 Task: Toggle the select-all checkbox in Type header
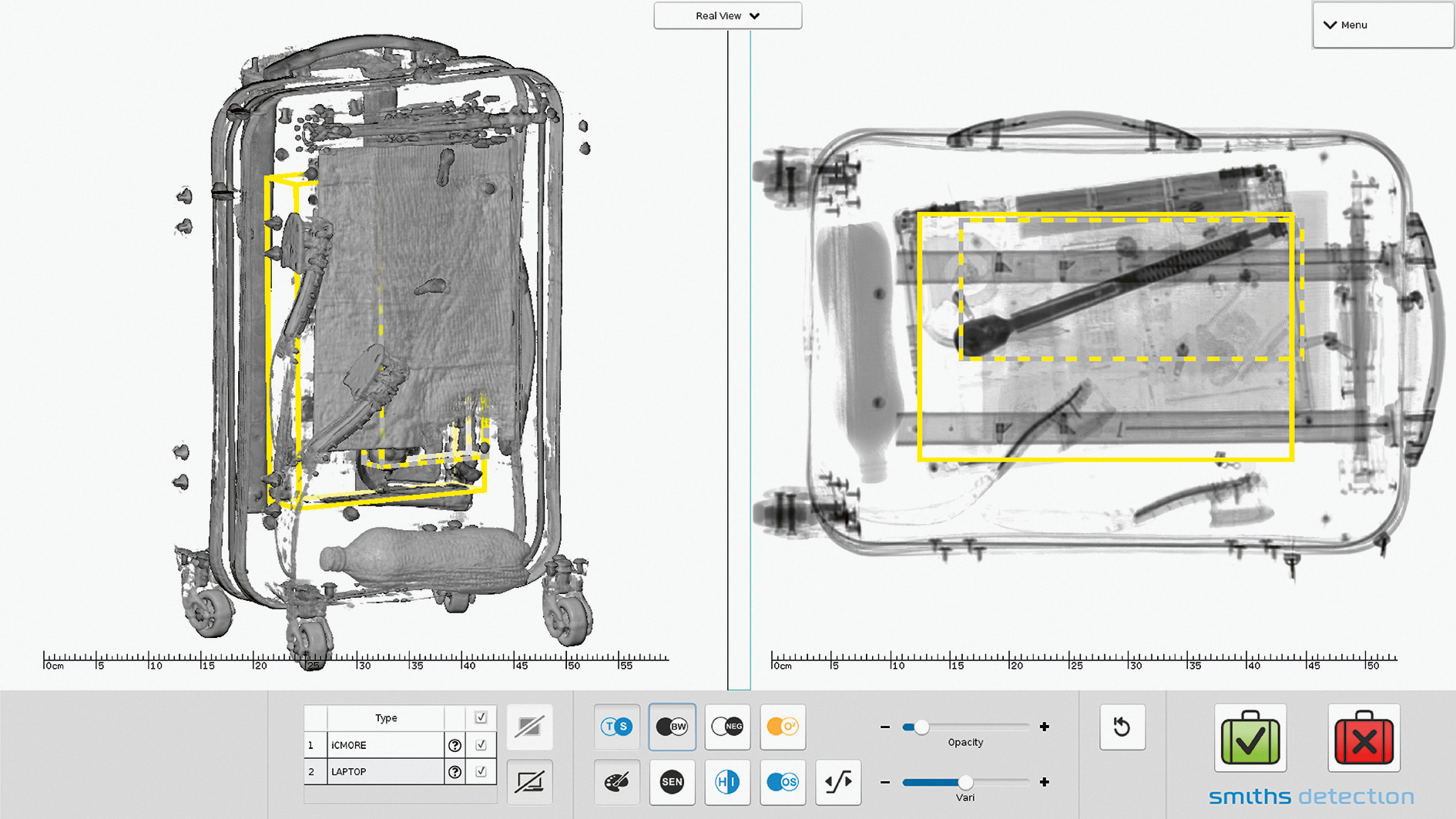[x=481, y=717]
